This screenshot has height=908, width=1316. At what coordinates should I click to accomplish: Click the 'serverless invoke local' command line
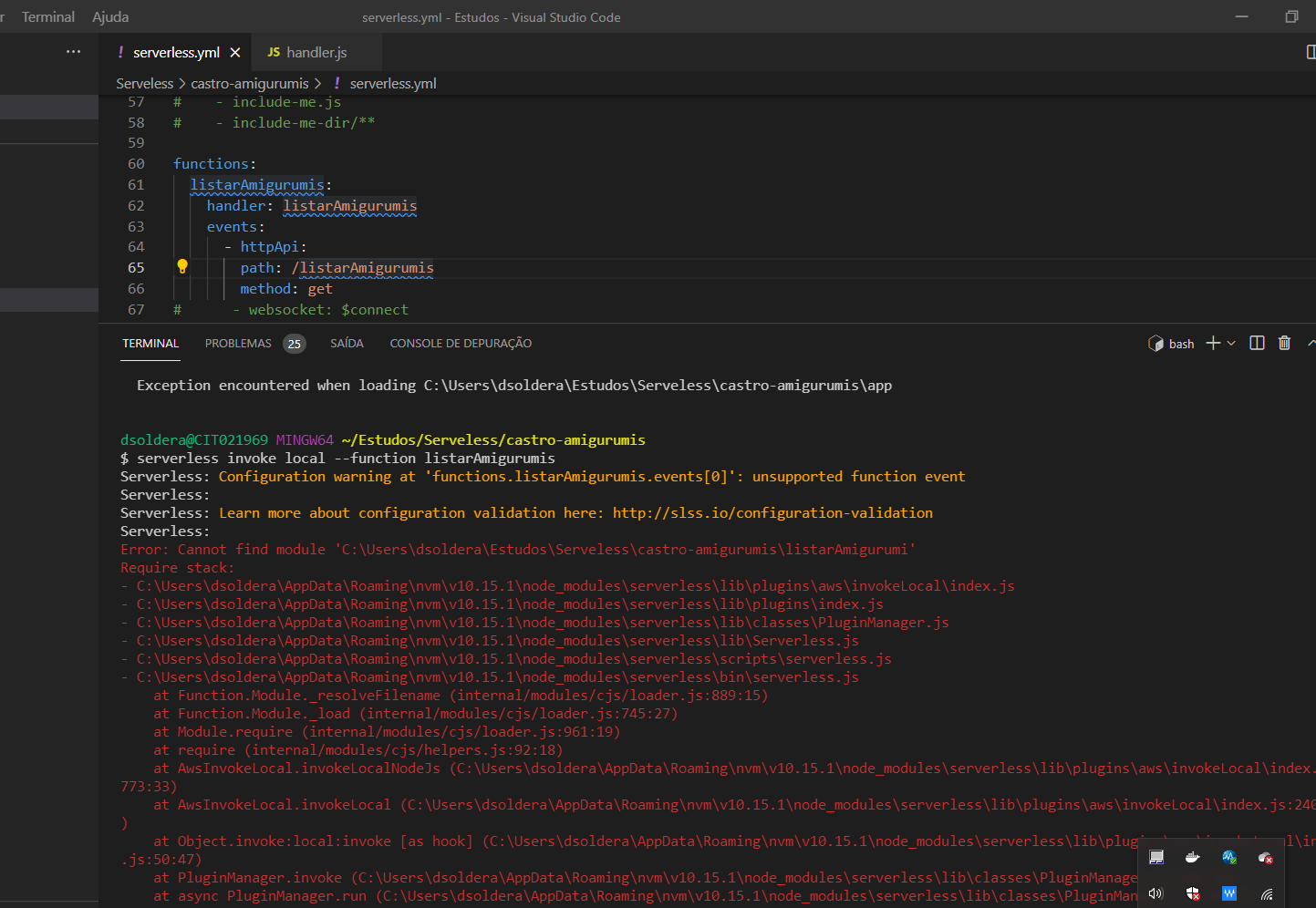pos(346,459)
